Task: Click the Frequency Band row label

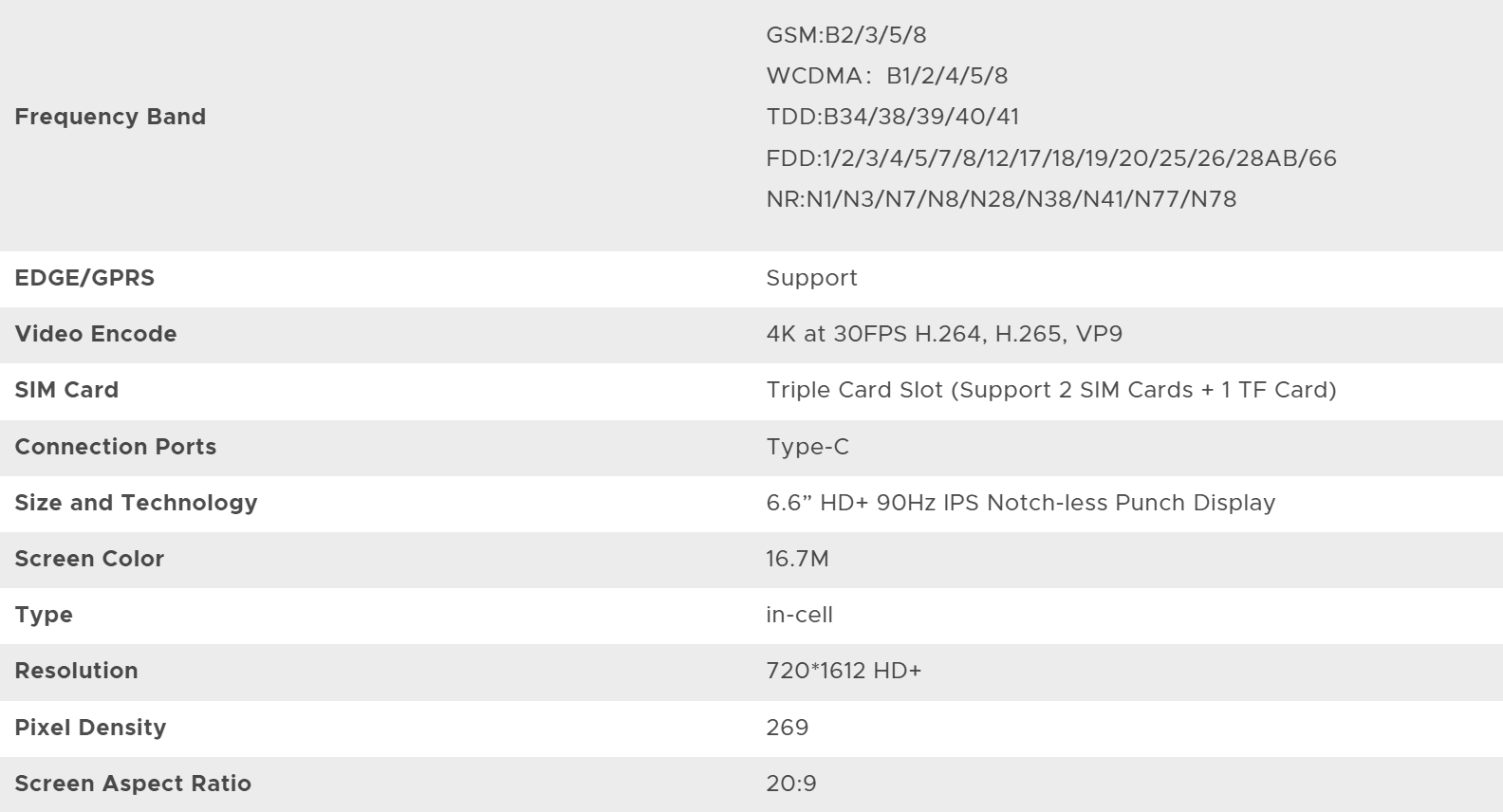Action: coord(110,117)
